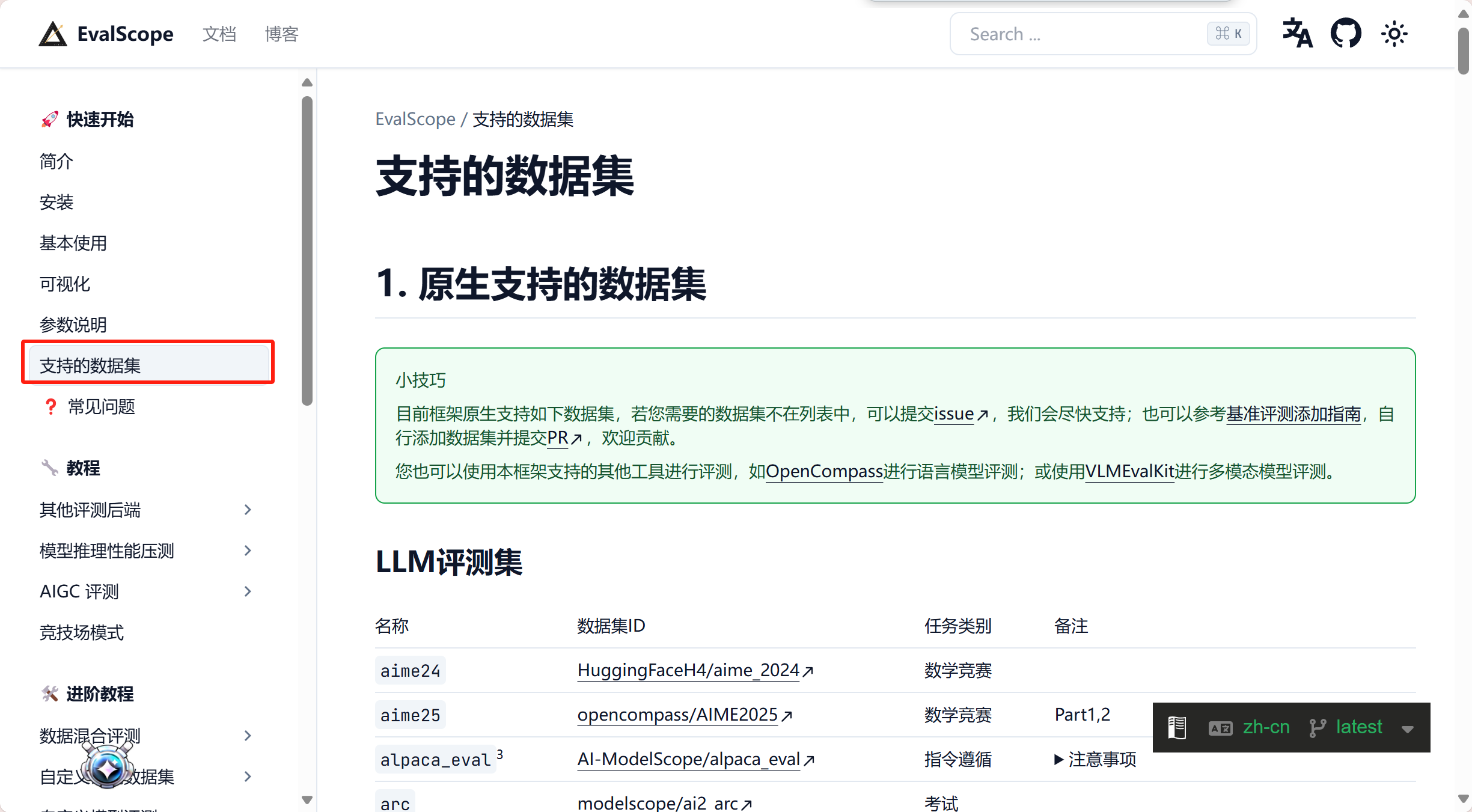Follow the 基准评测添加指南 link
The image size is (1472, 812).
coord(1293,414)
